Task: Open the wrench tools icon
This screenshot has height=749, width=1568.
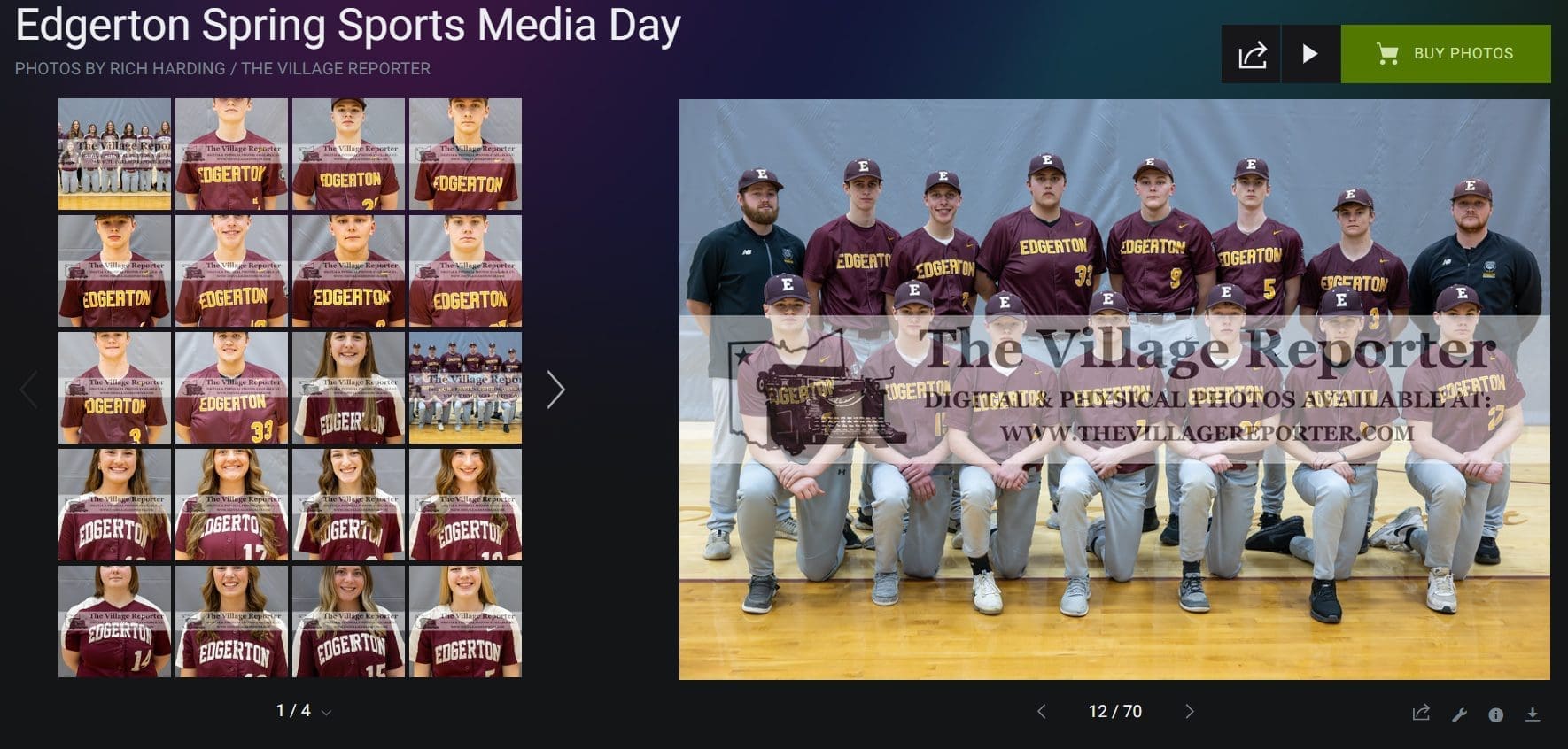Action: (x=1459, y=714)
